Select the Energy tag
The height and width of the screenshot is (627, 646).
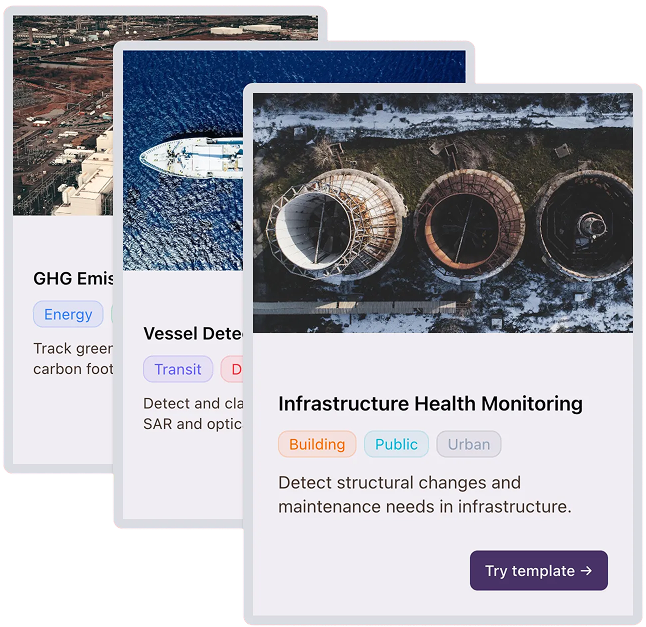coord(68,314)
